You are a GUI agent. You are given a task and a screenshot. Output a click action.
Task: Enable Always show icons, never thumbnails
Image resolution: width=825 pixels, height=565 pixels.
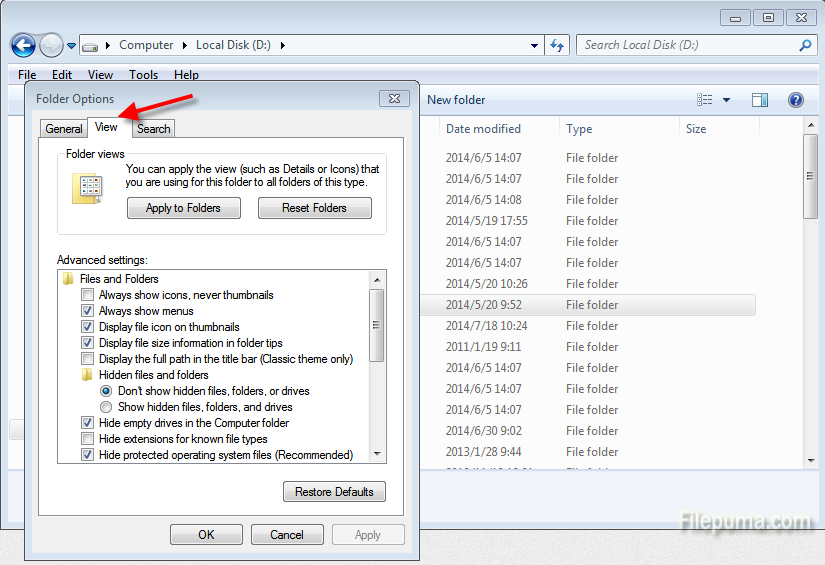[88, 295]
